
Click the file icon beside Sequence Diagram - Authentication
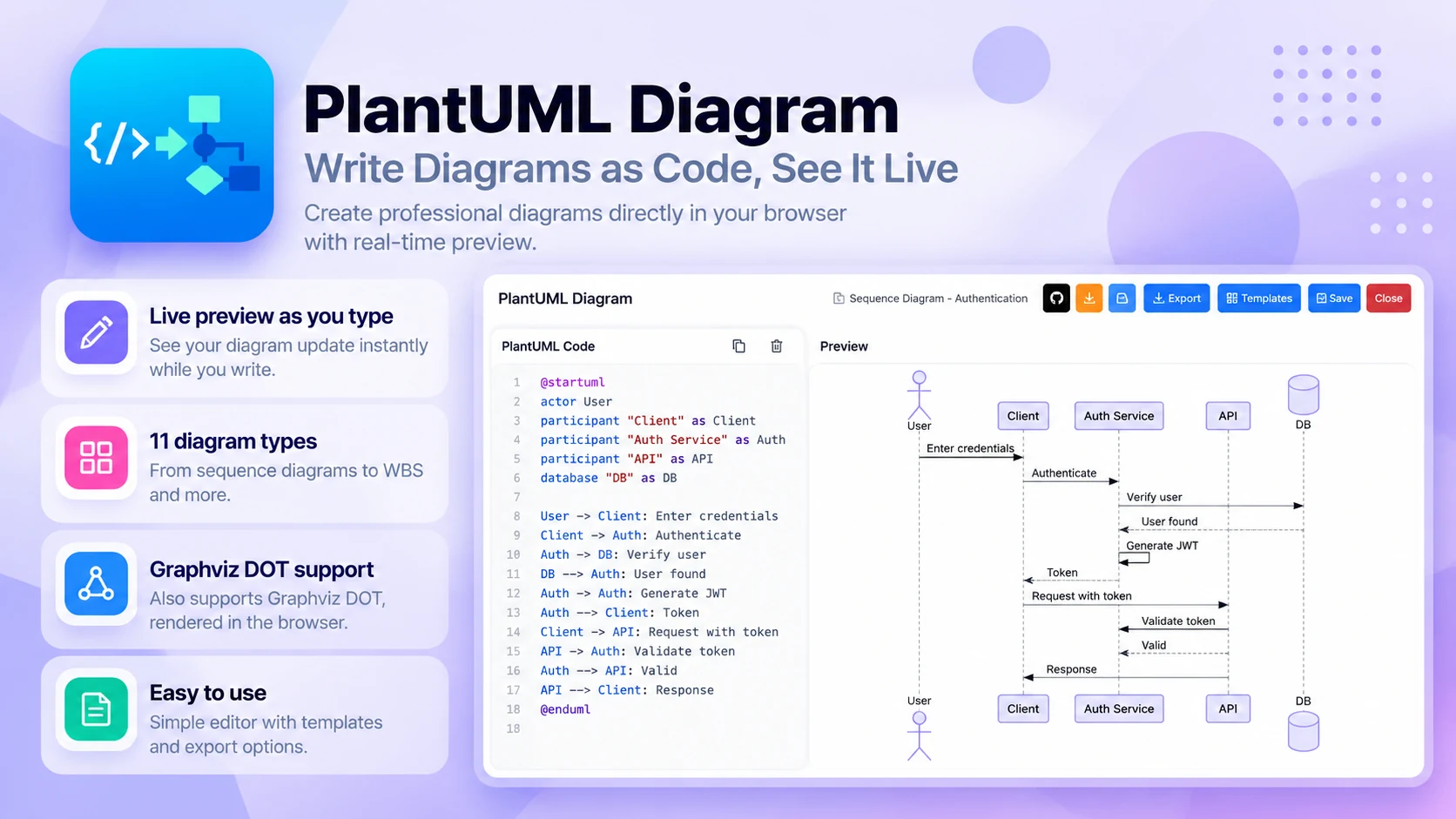point(839,299)
